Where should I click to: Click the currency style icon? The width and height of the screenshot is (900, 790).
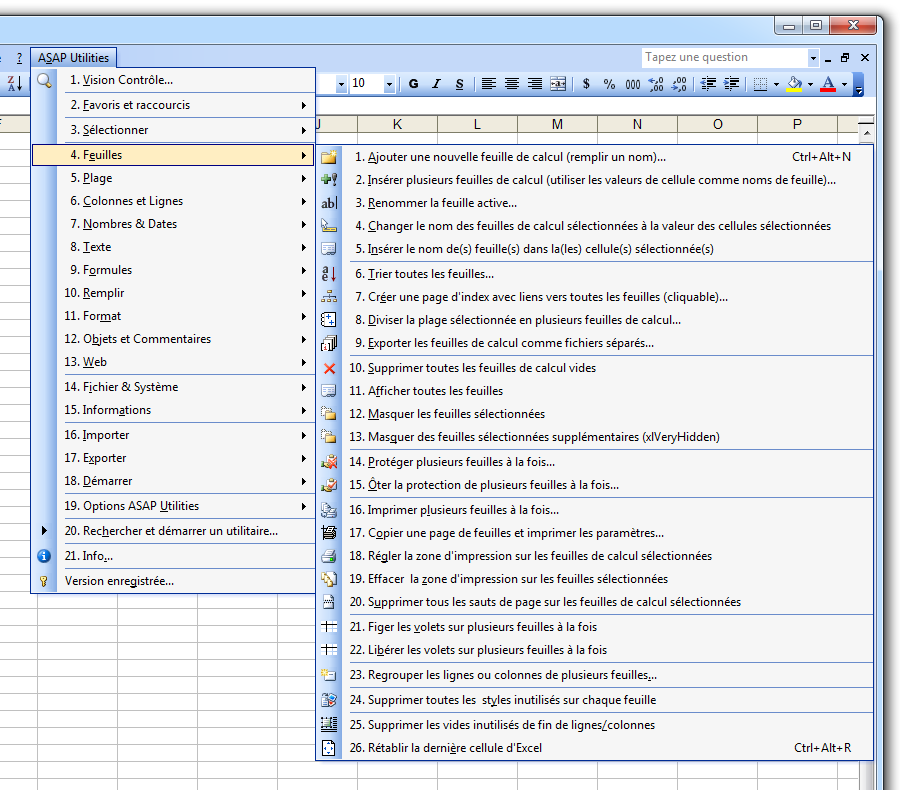[586, 84]
